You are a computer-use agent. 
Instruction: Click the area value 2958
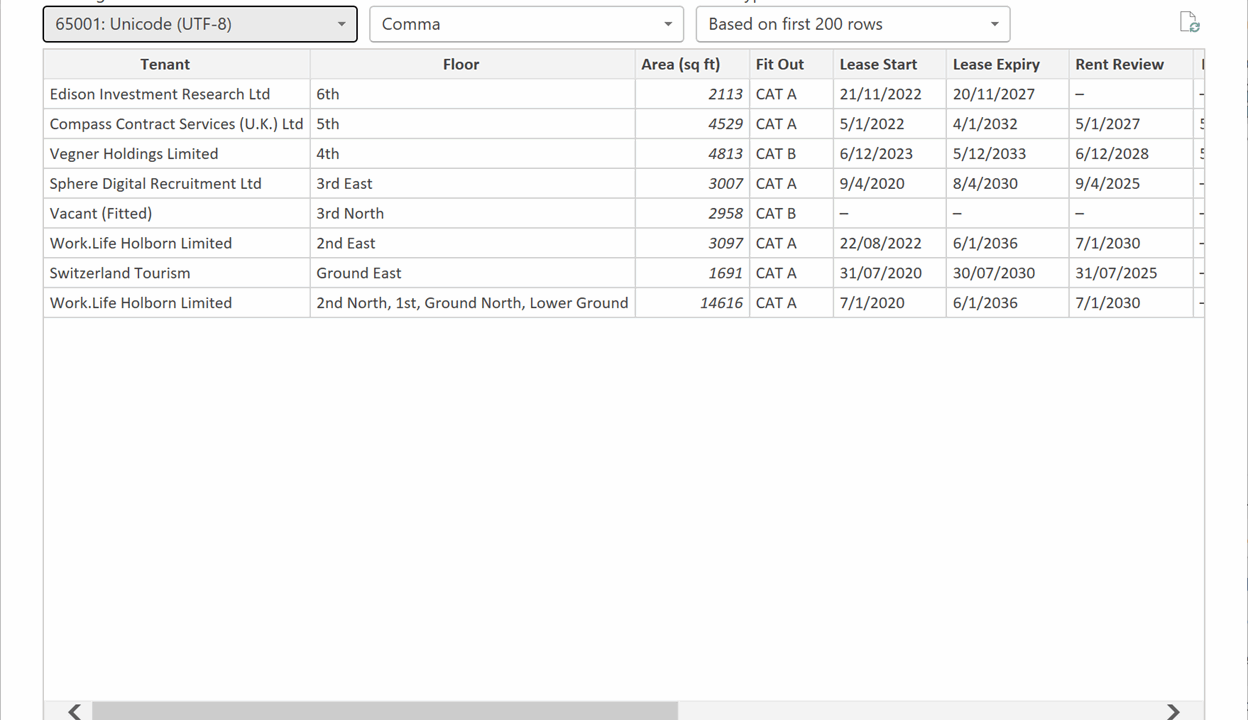692,213
